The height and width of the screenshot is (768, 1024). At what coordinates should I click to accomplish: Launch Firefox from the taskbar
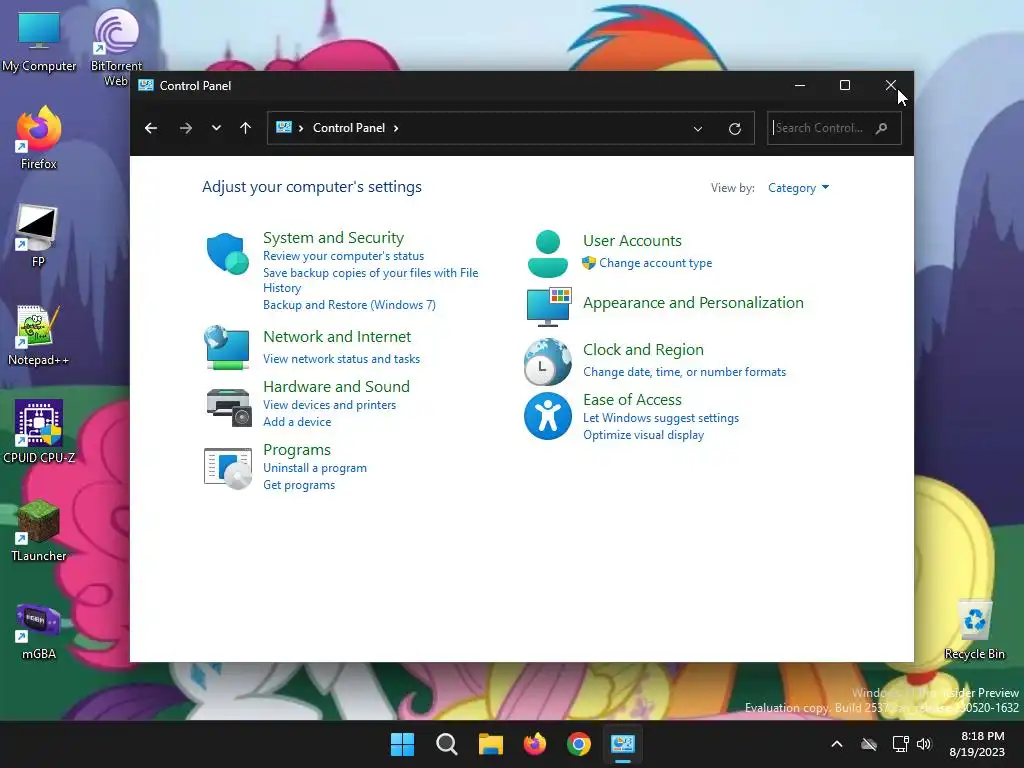pyautogui.click(x=535, y=744)
